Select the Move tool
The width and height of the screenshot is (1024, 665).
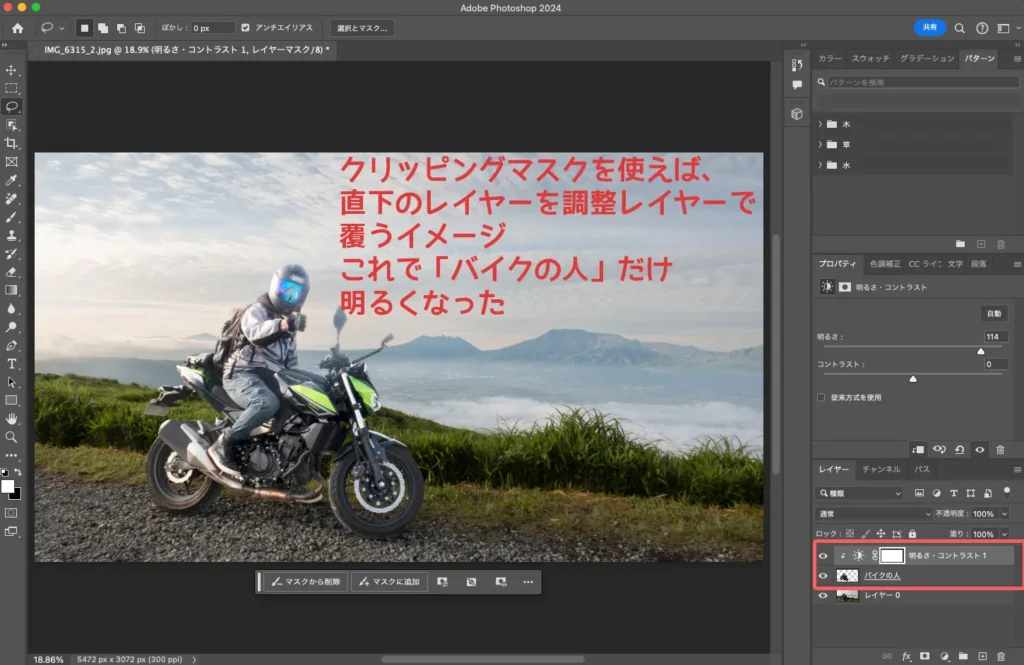coord(13,68)
